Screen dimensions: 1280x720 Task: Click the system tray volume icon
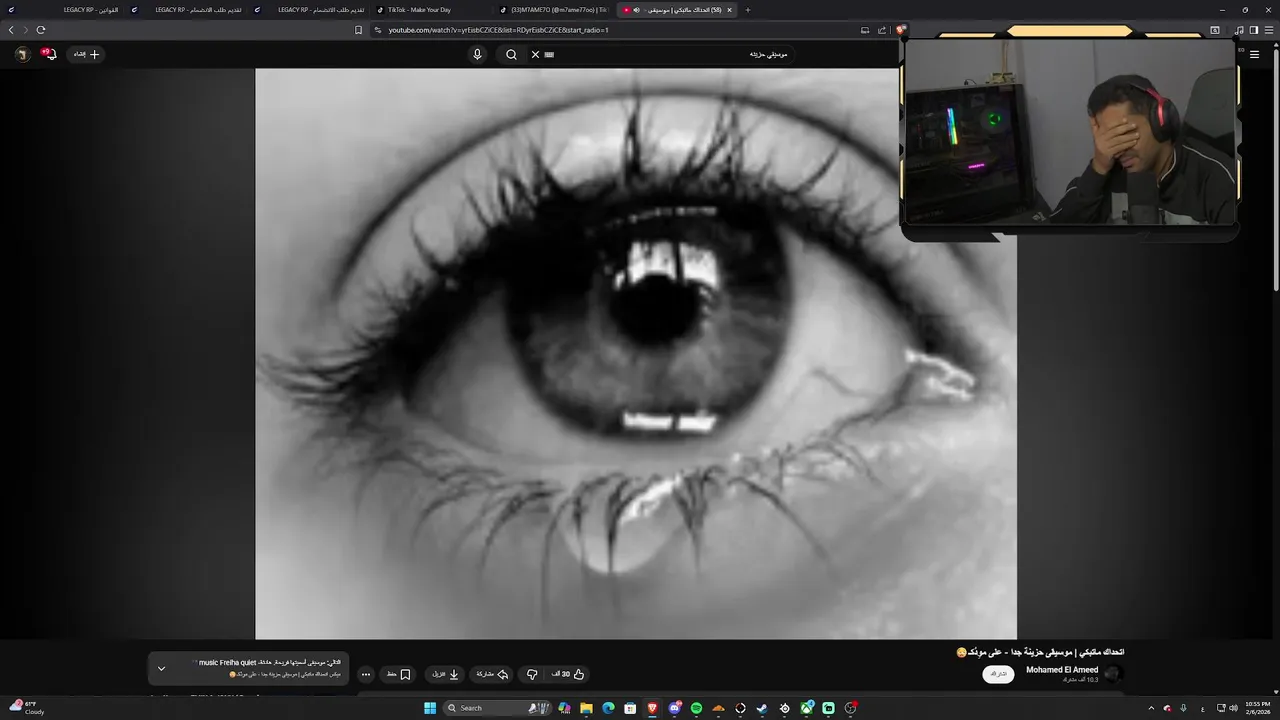tap(1233, 708)
